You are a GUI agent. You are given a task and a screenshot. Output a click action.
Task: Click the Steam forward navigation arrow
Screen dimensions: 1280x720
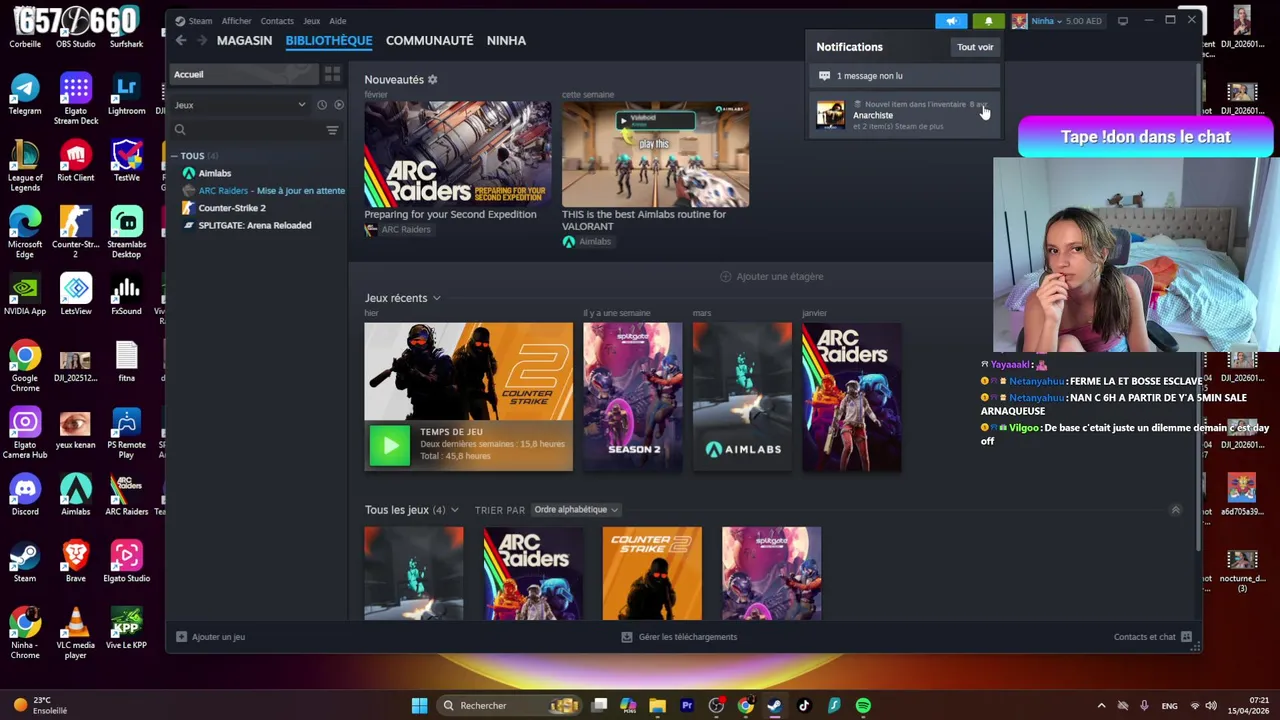(201, 40)
